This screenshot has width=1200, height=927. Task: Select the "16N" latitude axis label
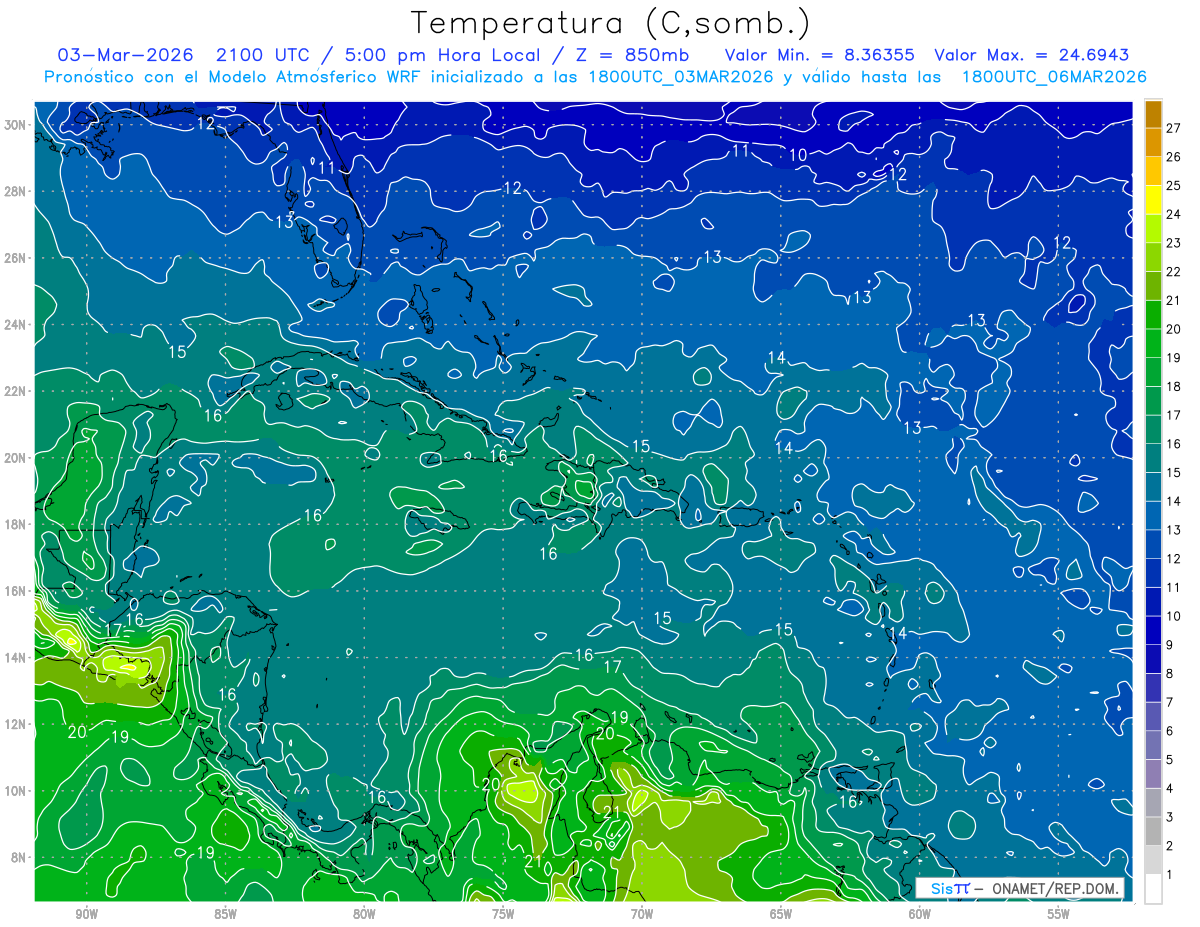pos(16,591)
